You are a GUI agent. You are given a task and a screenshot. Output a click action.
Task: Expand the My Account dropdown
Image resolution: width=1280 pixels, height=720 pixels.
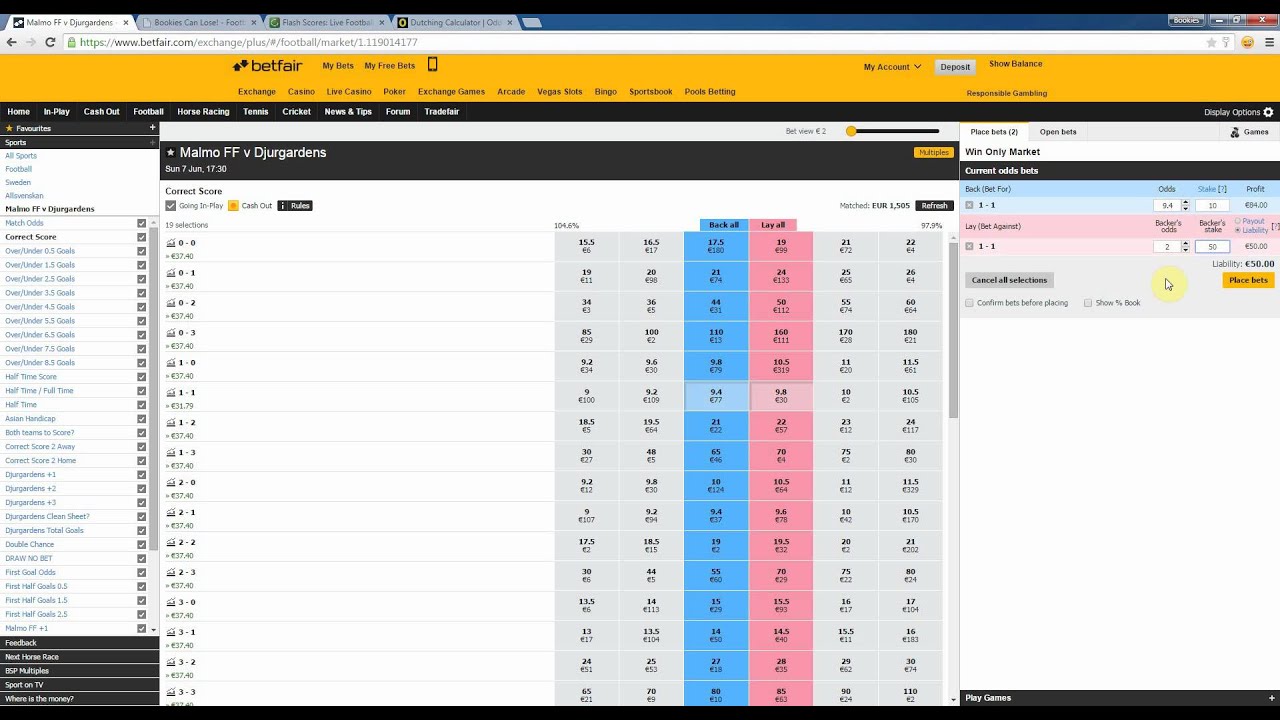click(892, 67)
